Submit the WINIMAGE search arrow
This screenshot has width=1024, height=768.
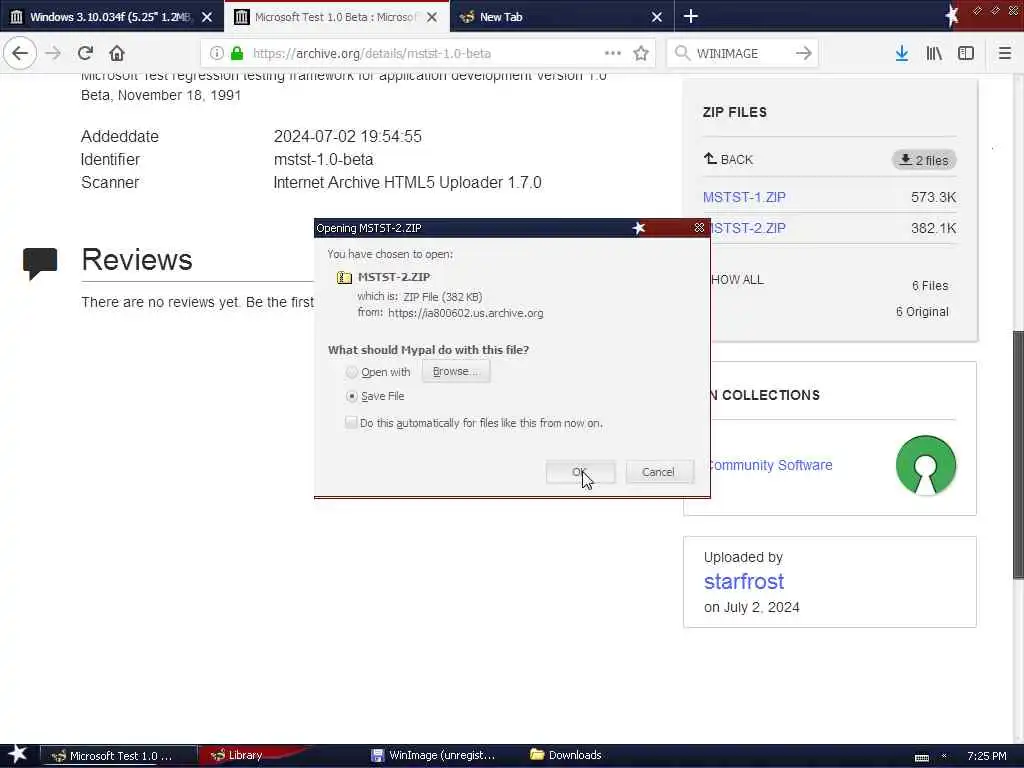(x=804, y=53)
